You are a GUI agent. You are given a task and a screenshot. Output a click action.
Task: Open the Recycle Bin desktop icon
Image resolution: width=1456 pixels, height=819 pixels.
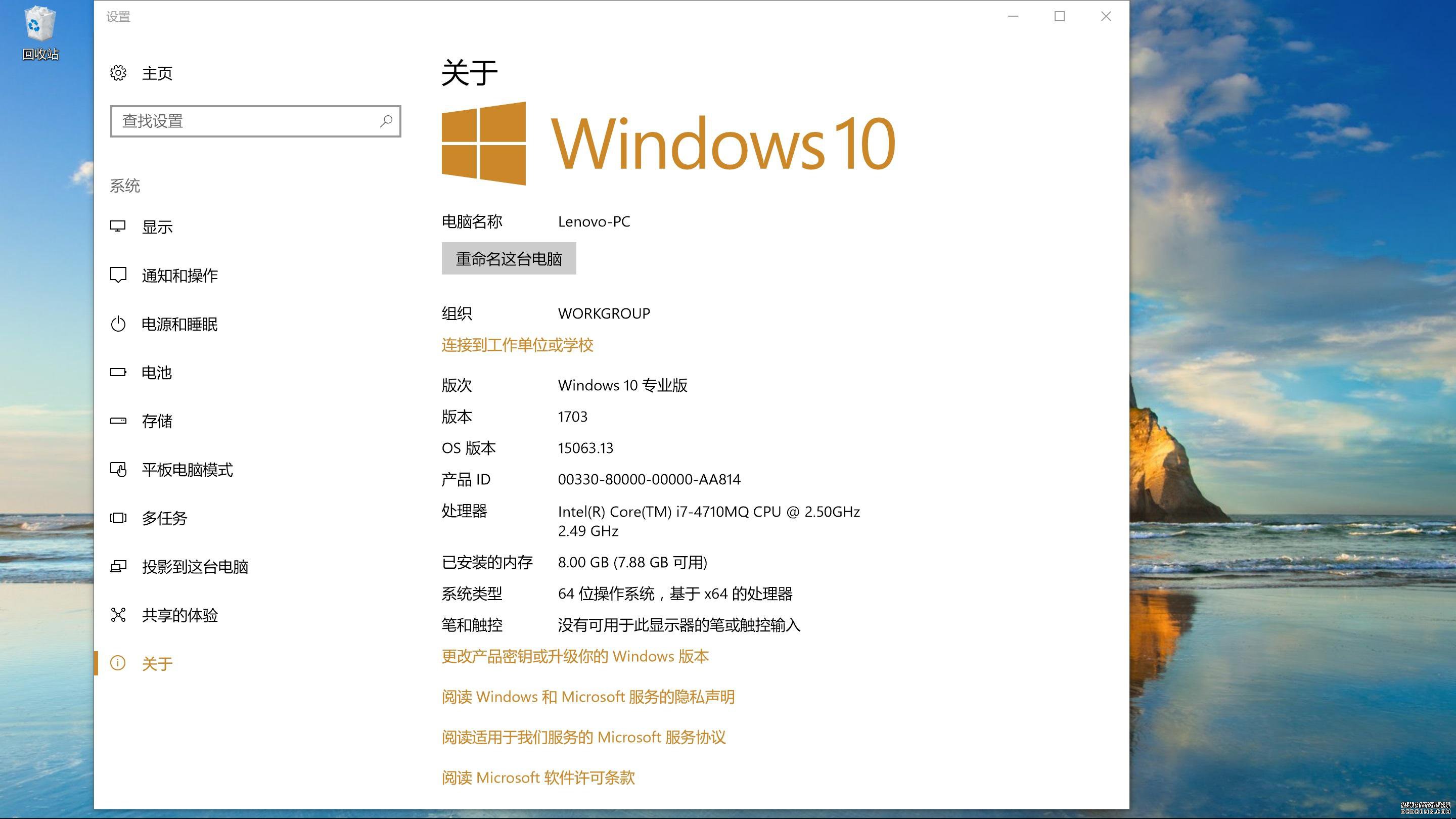pos(40,33)
